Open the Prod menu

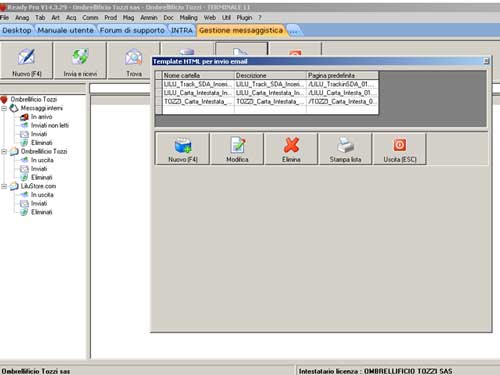point(110,17)
